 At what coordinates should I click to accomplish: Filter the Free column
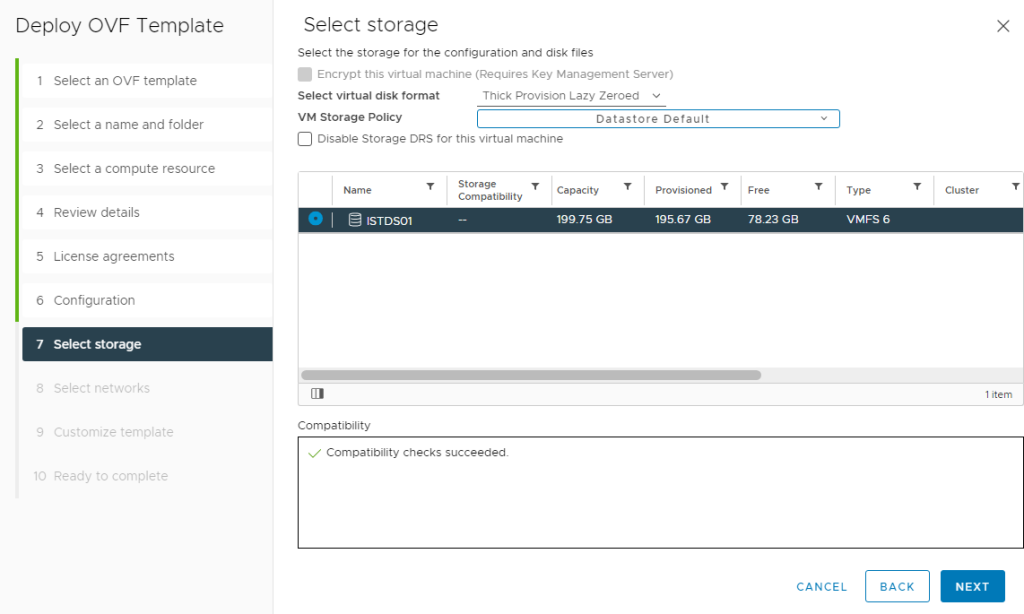pos(818,187)
